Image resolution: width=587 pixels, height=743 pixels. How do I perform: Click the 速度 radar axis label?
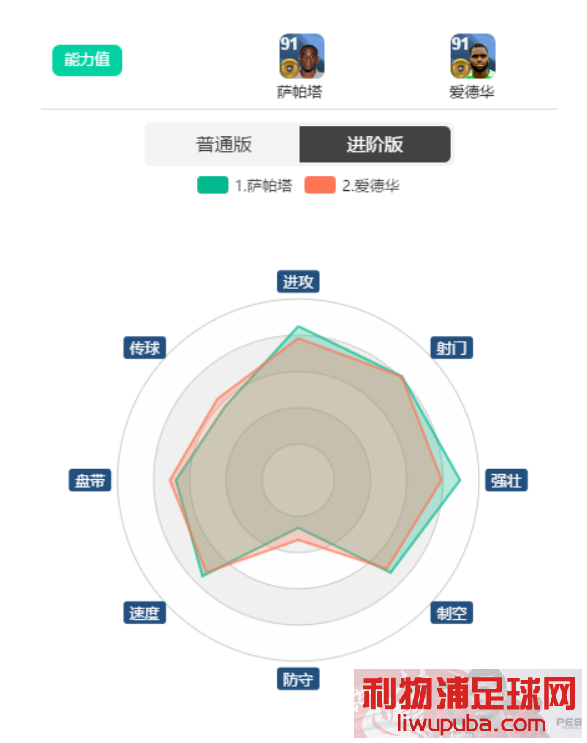click(144, 613)
